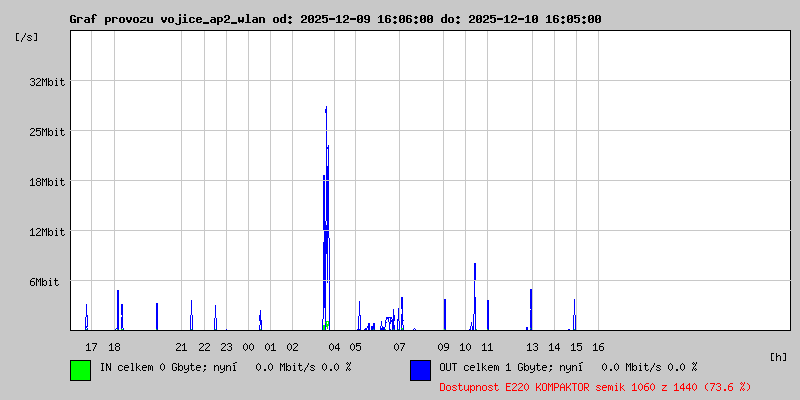Click the '6Mbit' y-axis label
Viewport: 800px width, 400px height.
(x=44, y=282)
